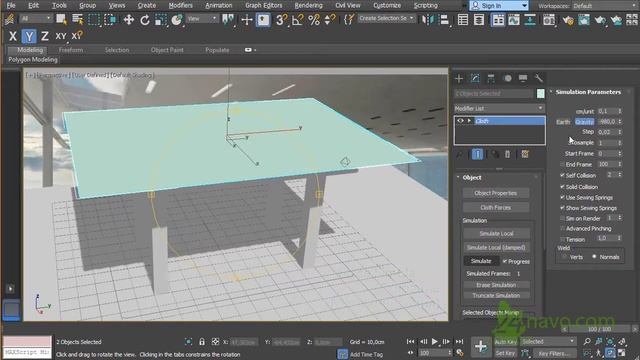Go to end frame button
This screenshot has height=360, width=640.
[x=459, y=341]
